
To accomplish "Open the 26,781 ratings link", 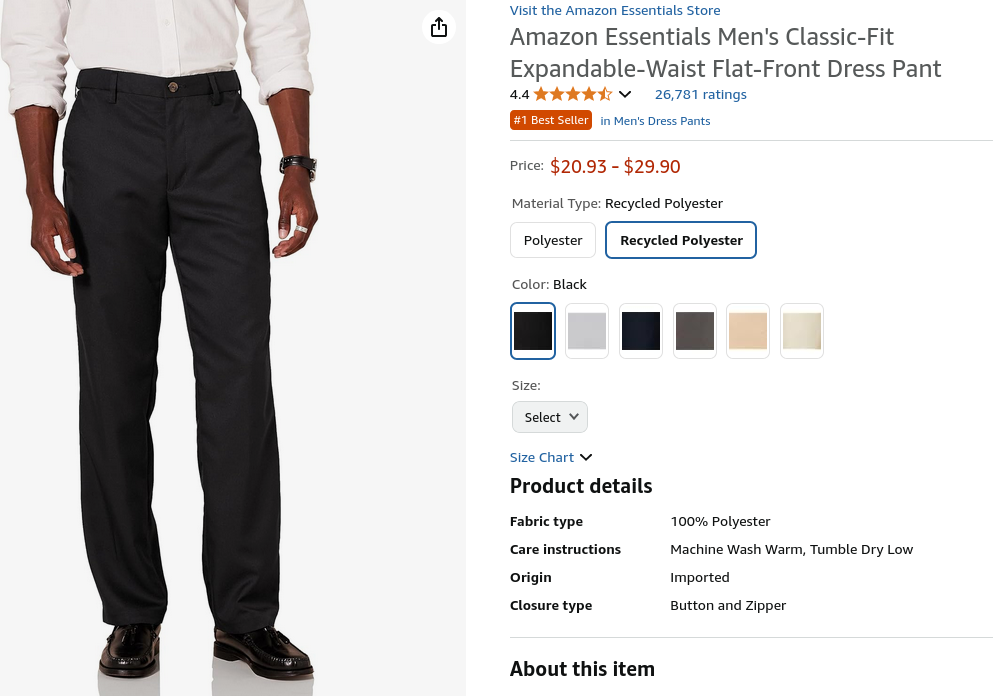I will [700, 94].
